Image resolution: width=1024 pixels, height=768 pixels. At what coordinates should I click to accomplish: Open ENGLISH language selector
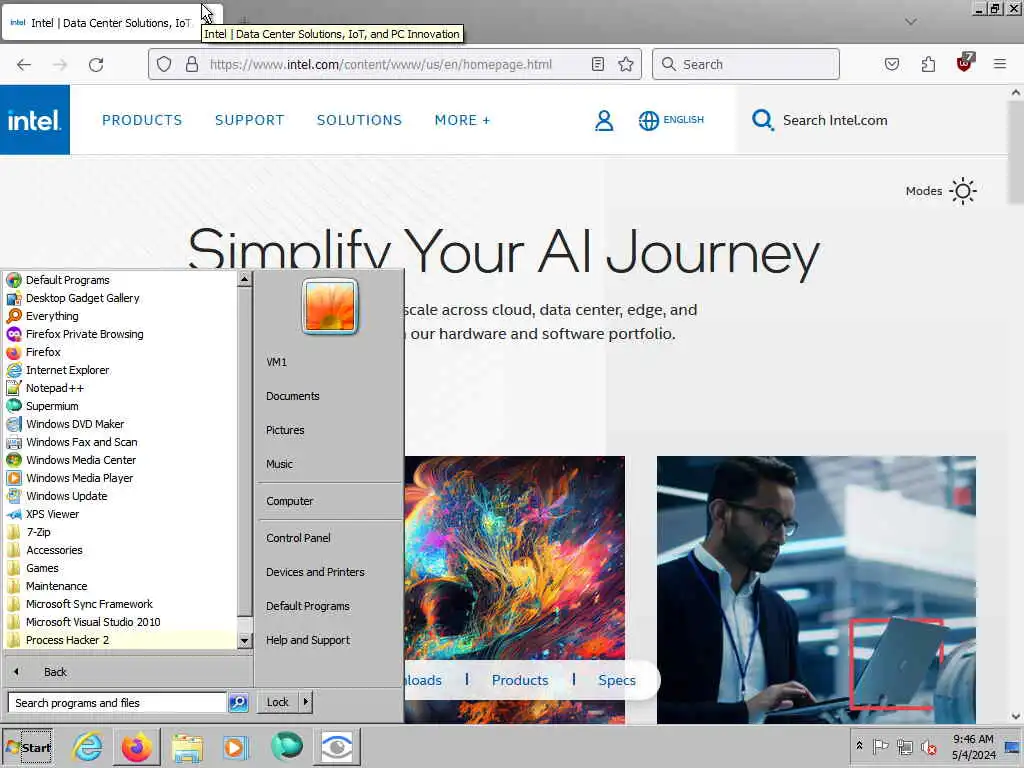point(671,120)
